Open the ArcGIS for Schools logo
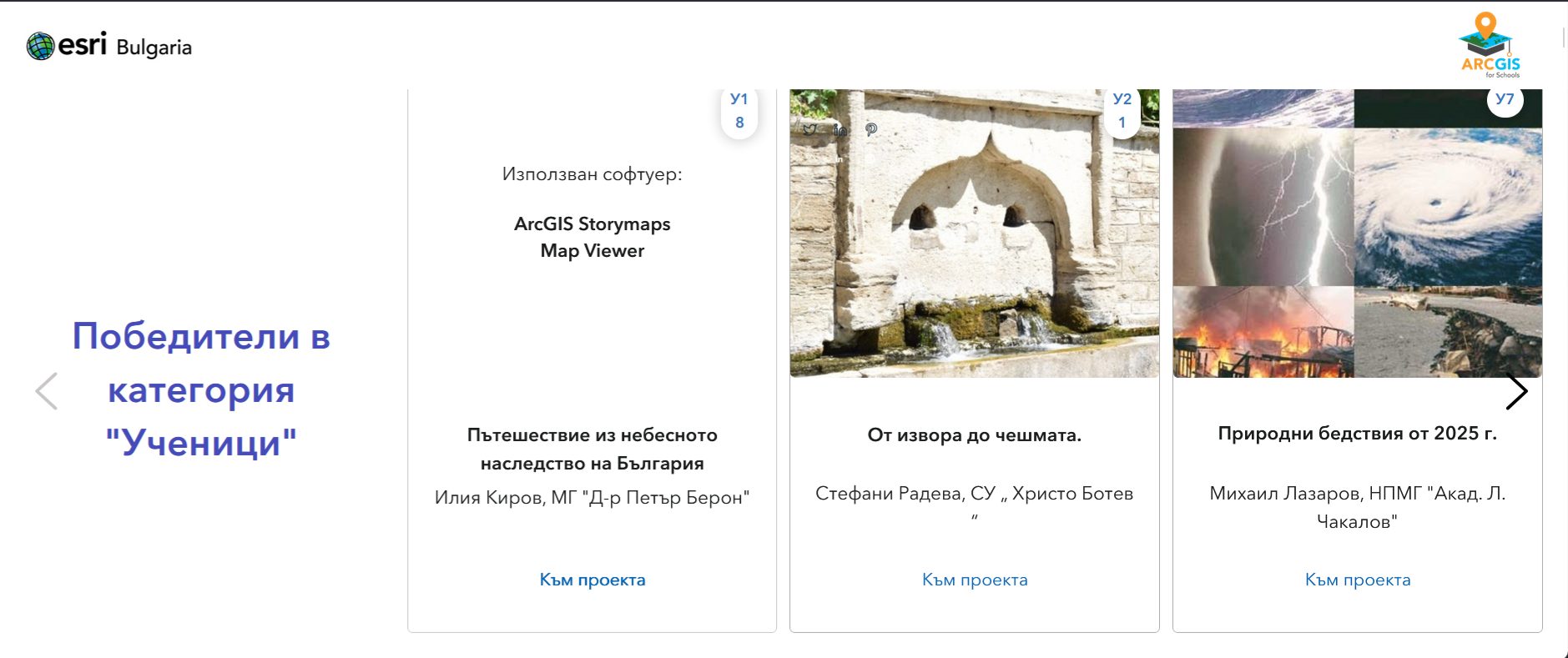 pos(1490,46)
